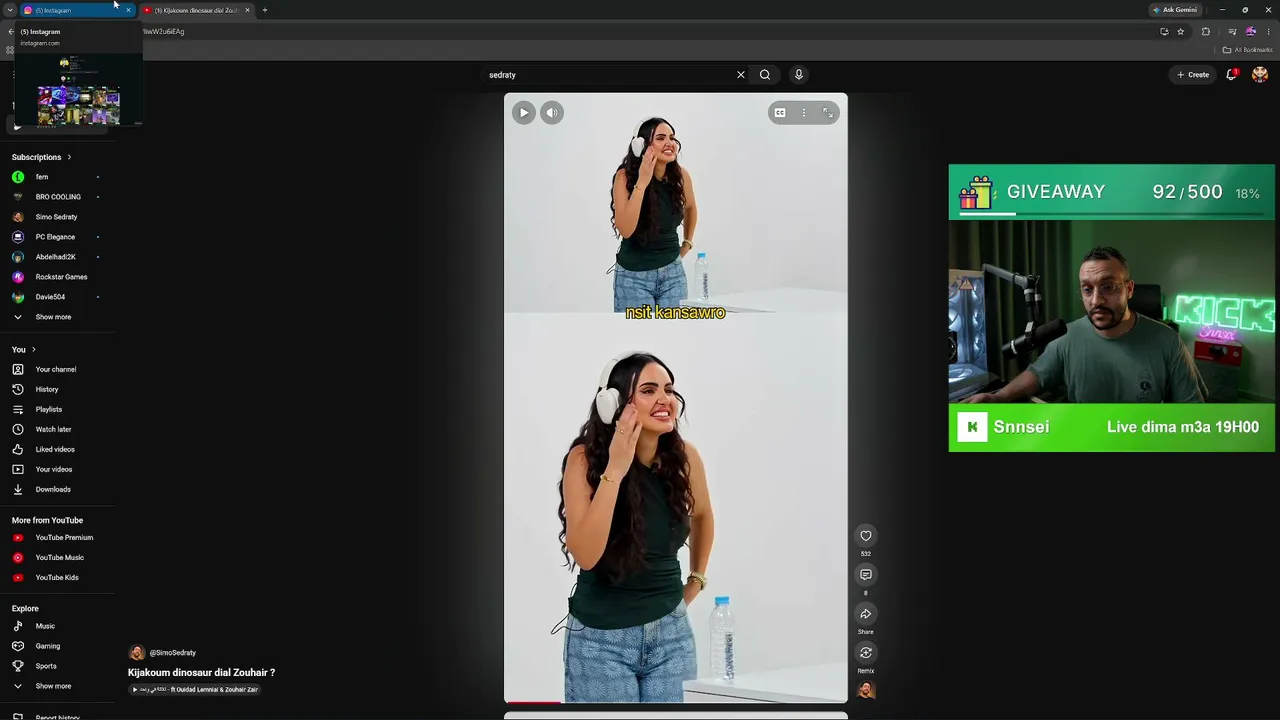Open the Simo Sedraty subscription

[x=58, y=217]
